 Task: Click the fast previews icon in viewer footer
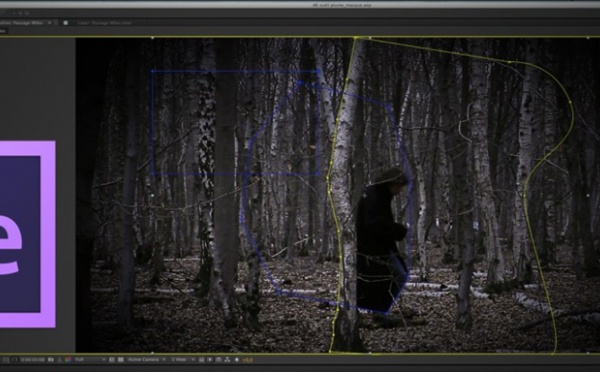click(210, 360)
